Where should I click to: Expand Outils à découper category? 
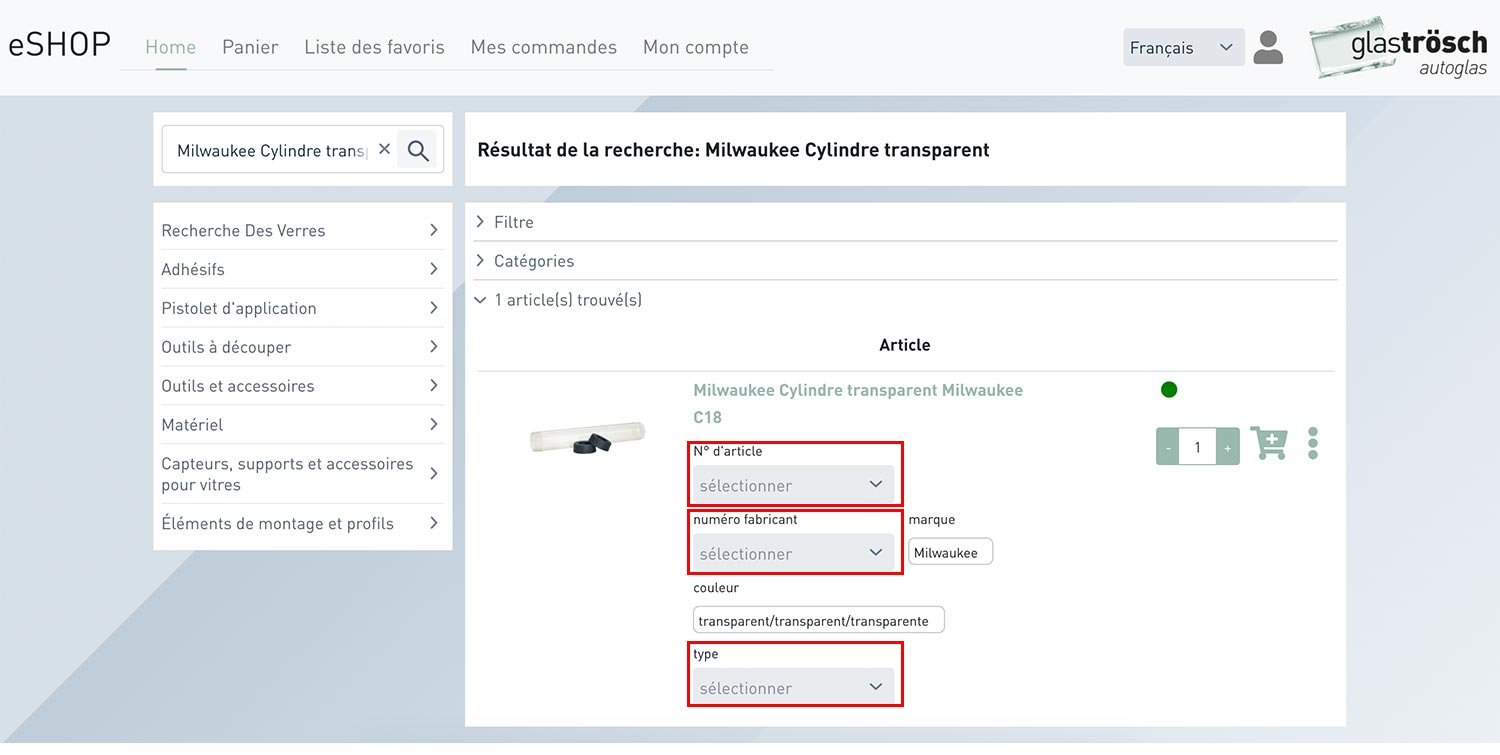tap(301, 347)
